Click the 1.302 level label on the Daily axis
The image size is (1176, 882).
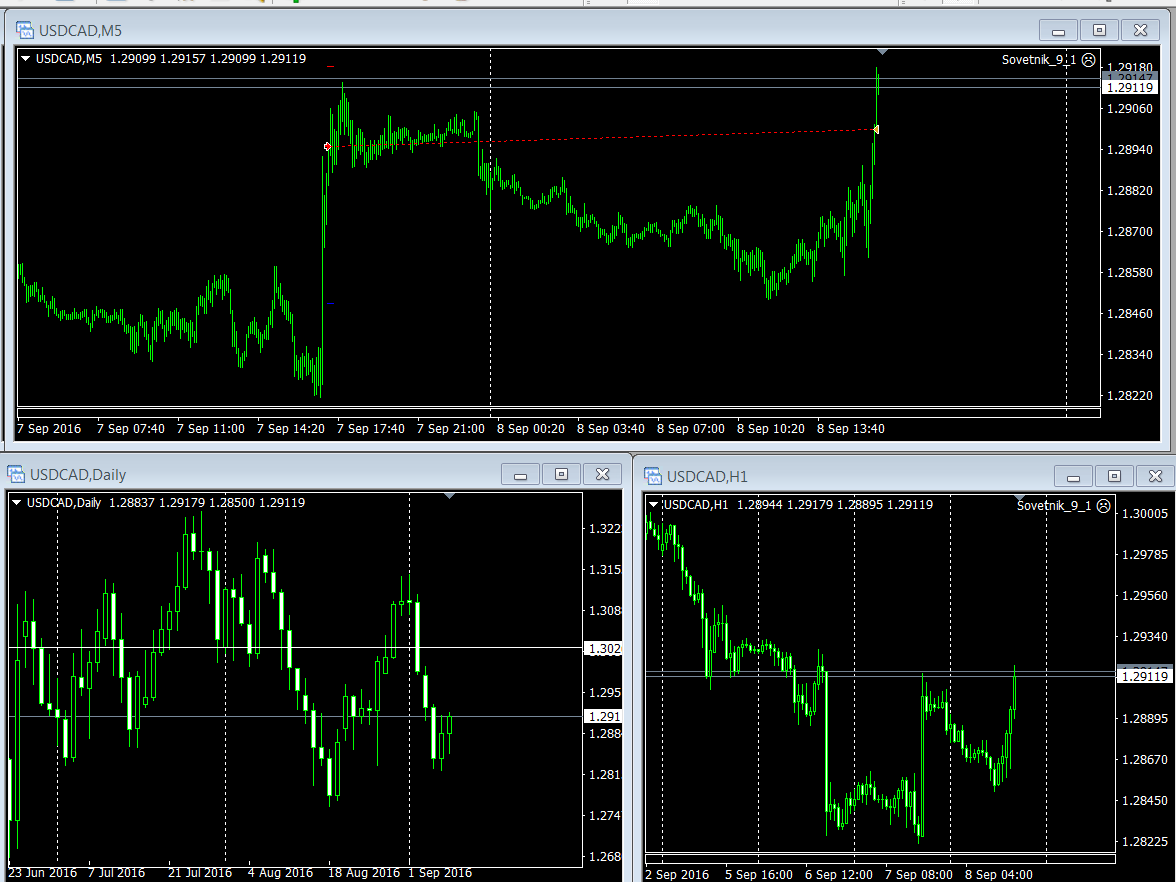(603, 649)
